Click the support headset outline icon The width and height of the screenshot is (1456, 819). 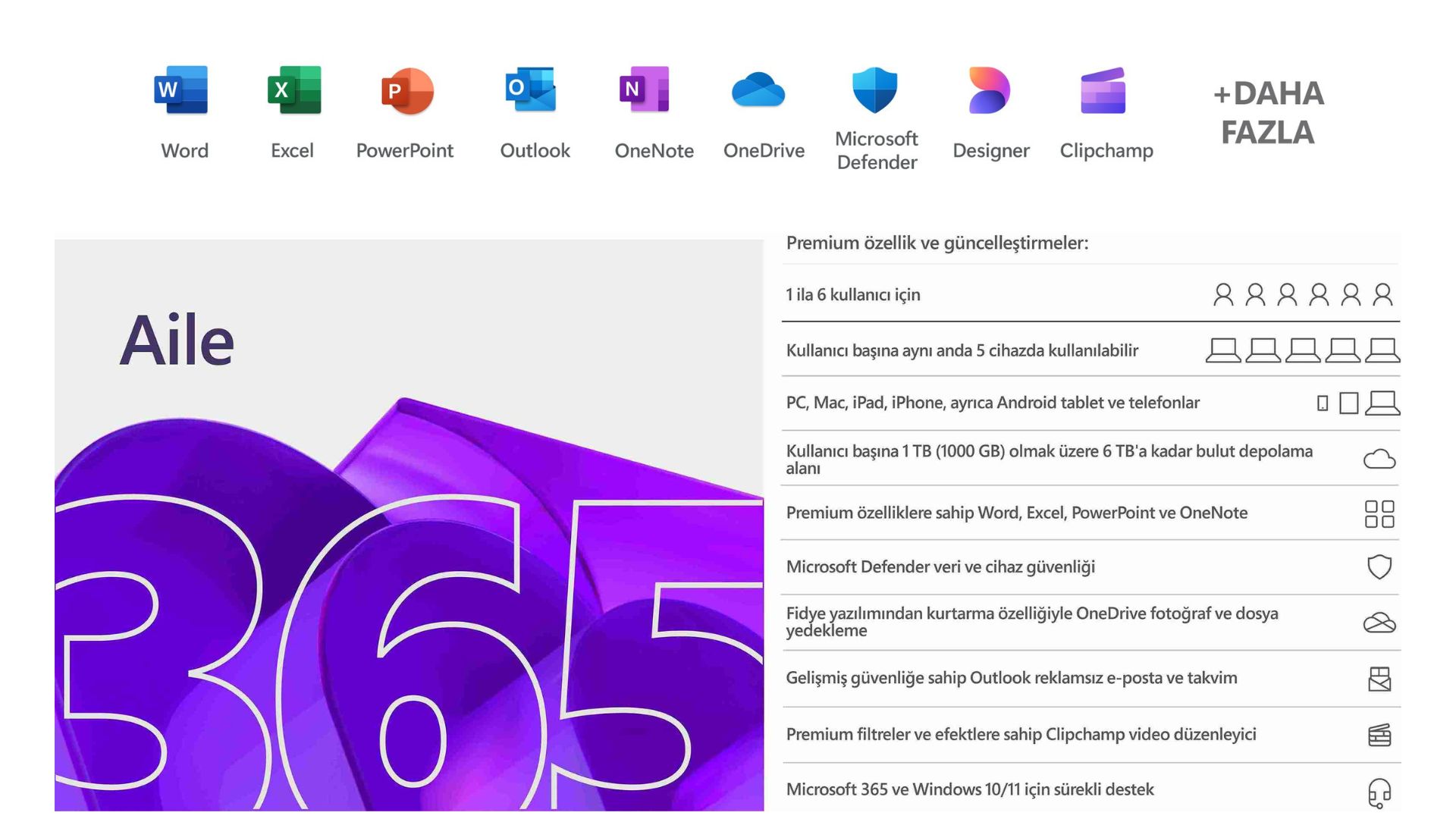click(x=1379, y=793)
